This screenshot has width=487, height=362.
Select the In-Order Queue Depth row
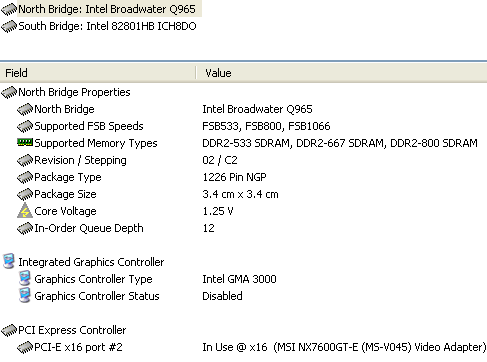pyautogui.click(x=243, y=228)
